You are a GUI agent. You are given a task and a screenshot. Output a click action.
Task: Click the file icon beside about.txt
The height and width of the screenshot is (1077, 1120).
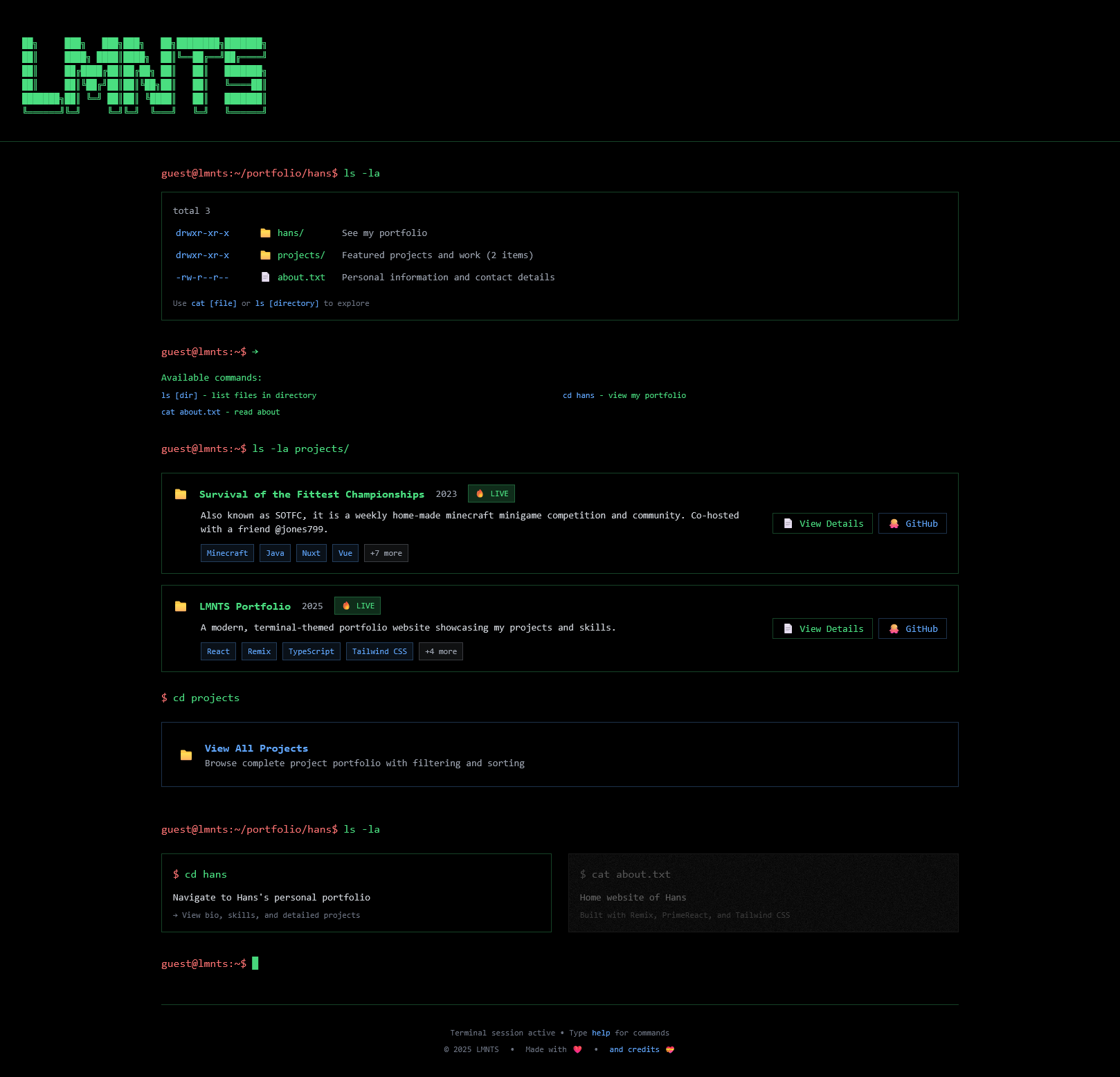(265, 278)
